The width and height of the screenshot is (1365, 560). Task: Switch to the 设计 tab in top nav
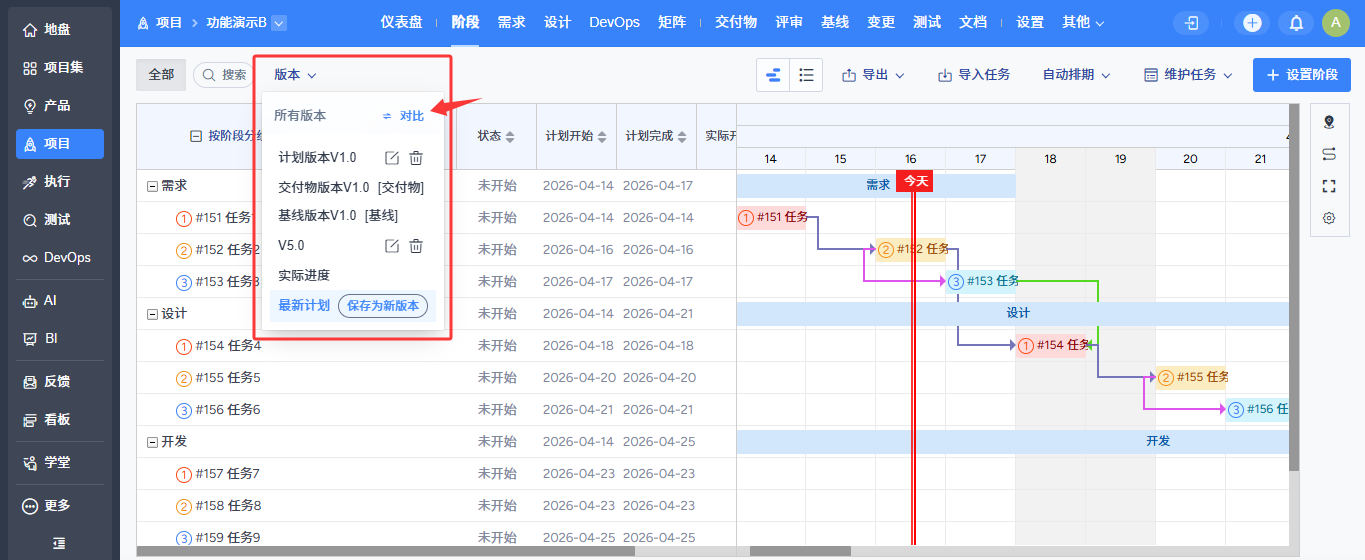click(x=557, y=22)
